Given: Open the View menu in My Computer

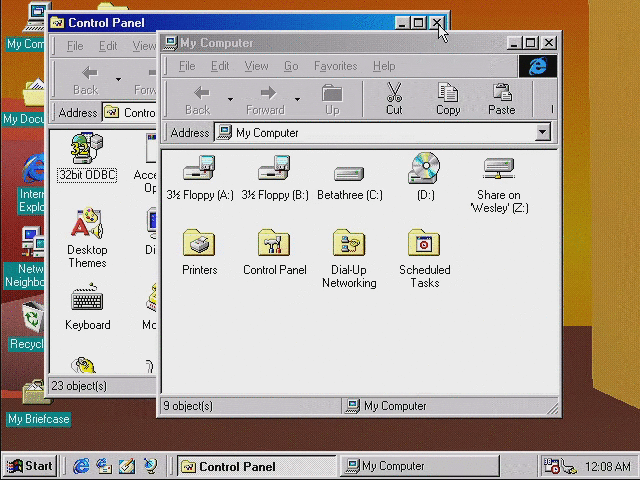Looking at the screenshot, I should pos(256,66).
